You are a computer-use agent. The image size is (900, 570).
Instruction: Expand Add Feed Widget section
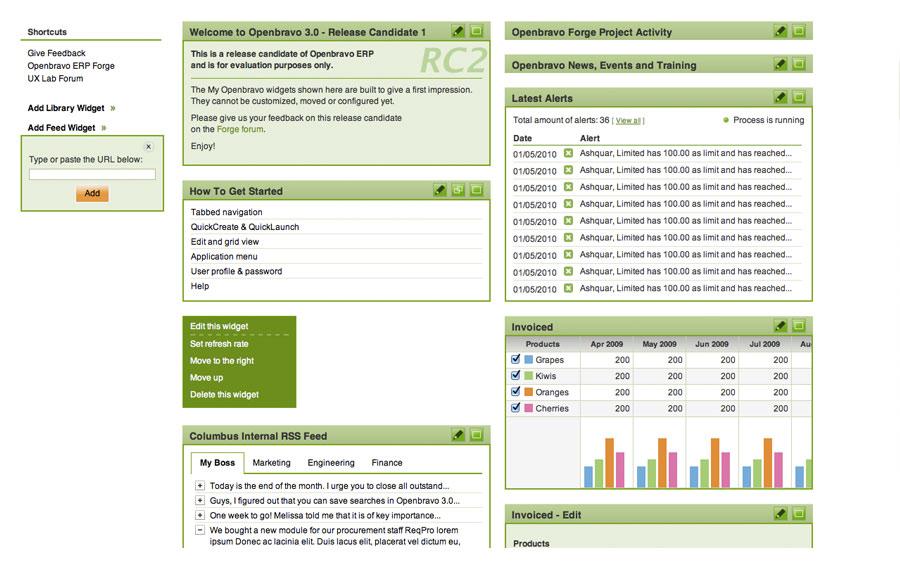click(x=67, y=127)
